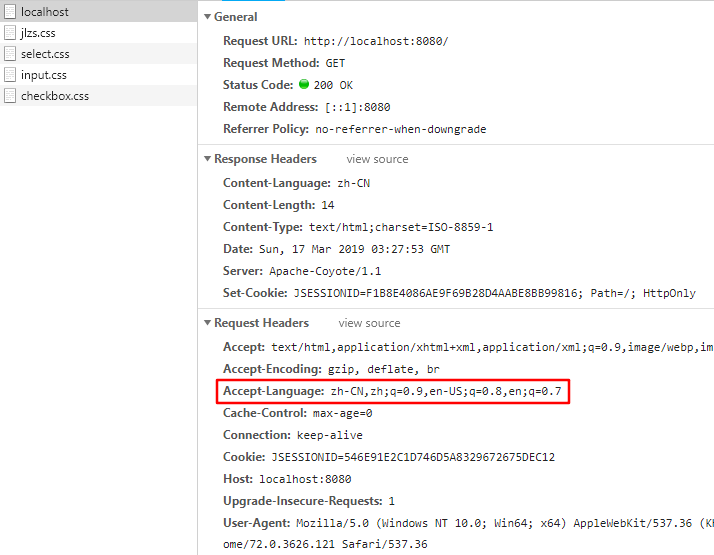Click the document icon beside jlzs.css
This screenshot has height=555, width=714.
click(x=11, y=33)
